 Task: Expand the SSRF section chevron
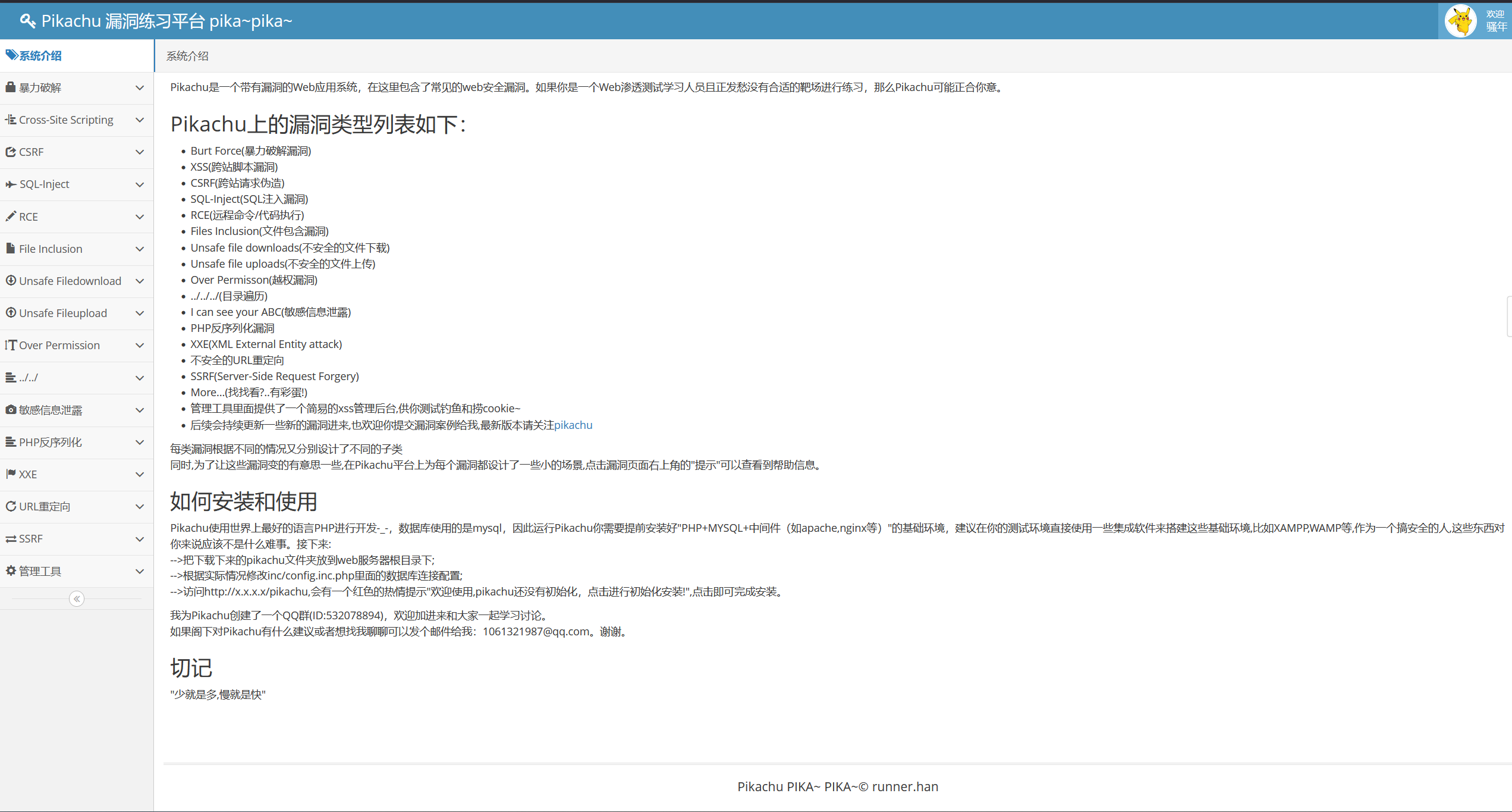[x=140, y=539]
